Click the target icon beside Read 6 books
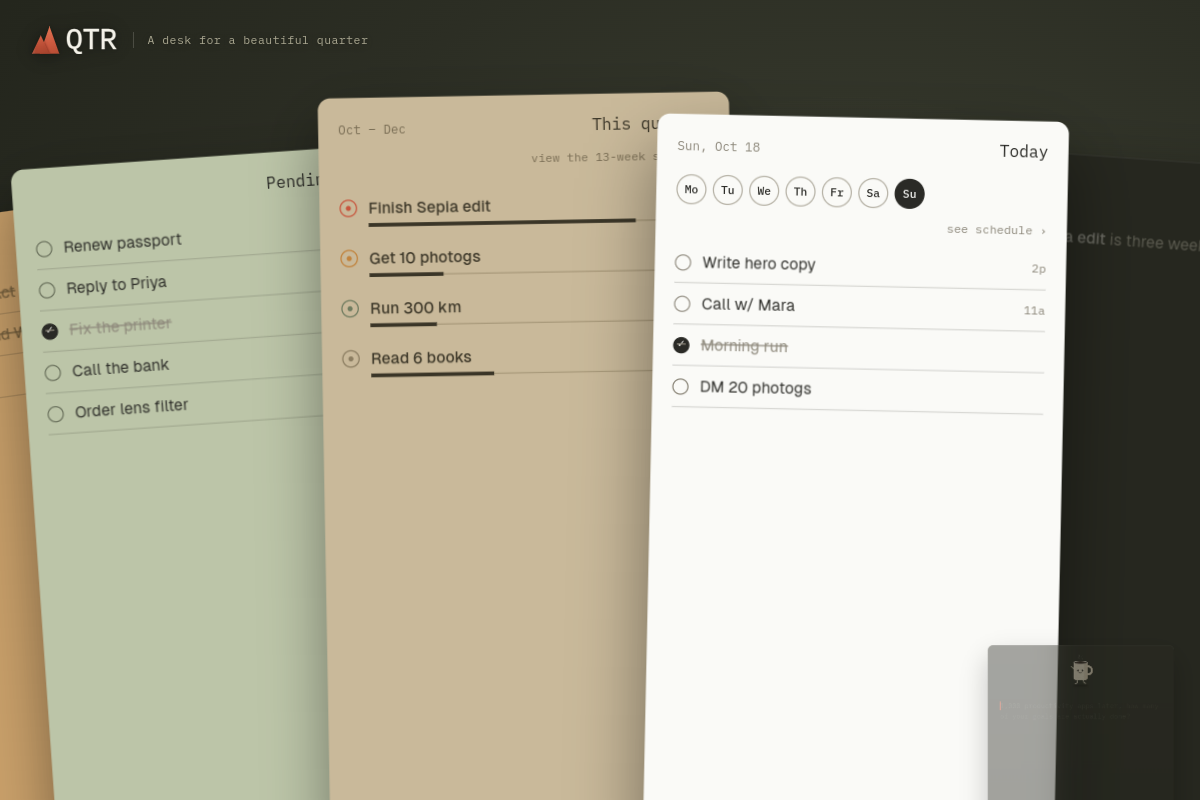The width and height of the screenshot is (1200, 800). point(351,358)
